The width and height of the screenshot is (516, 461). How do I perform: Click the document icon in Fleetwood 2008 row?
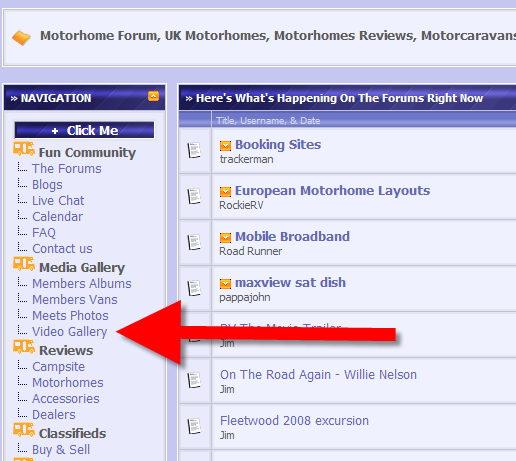point(194,426)
